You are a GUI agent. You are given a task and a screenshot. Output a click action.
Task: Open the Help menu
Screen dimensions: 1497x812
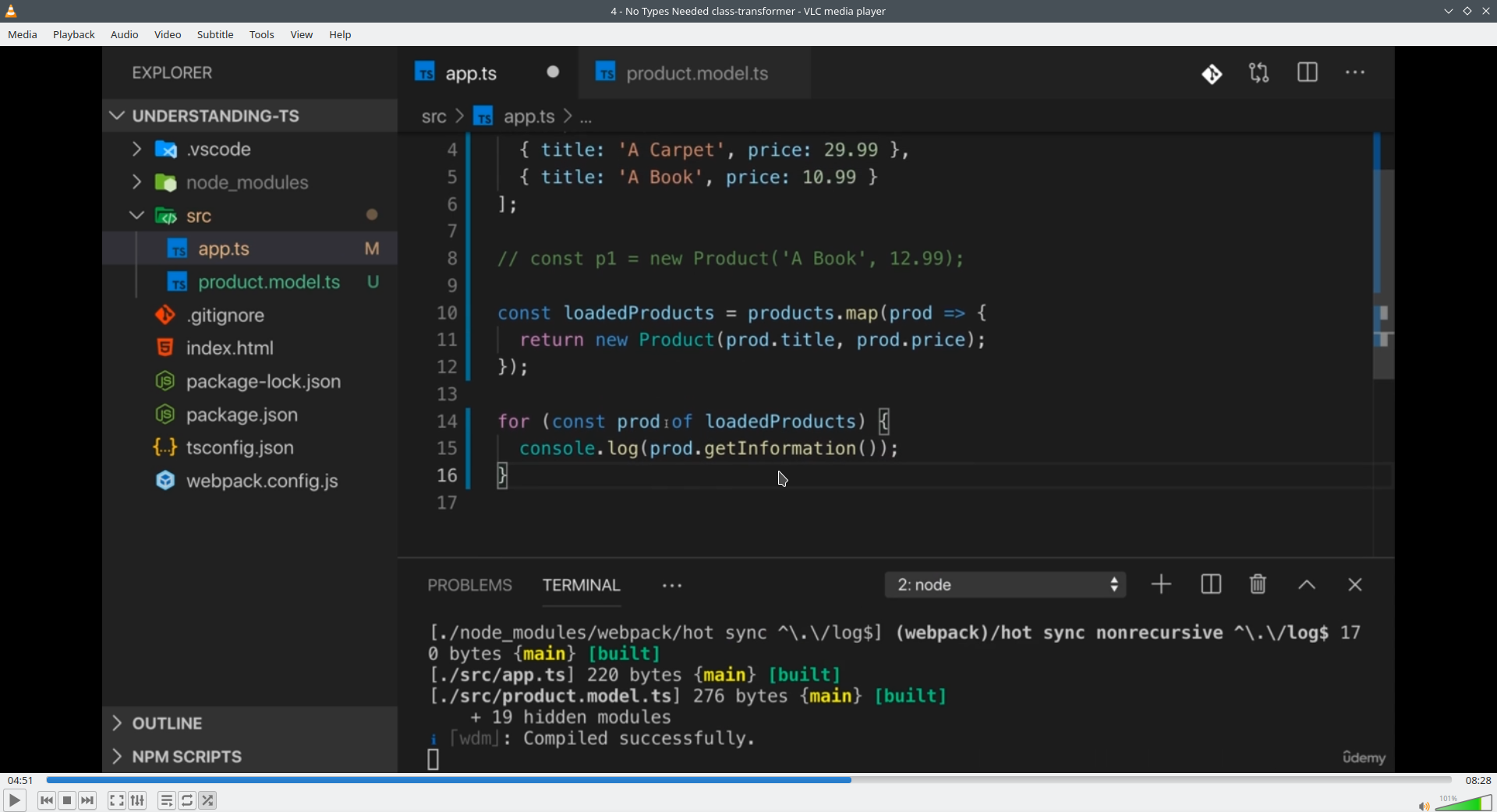340,35
